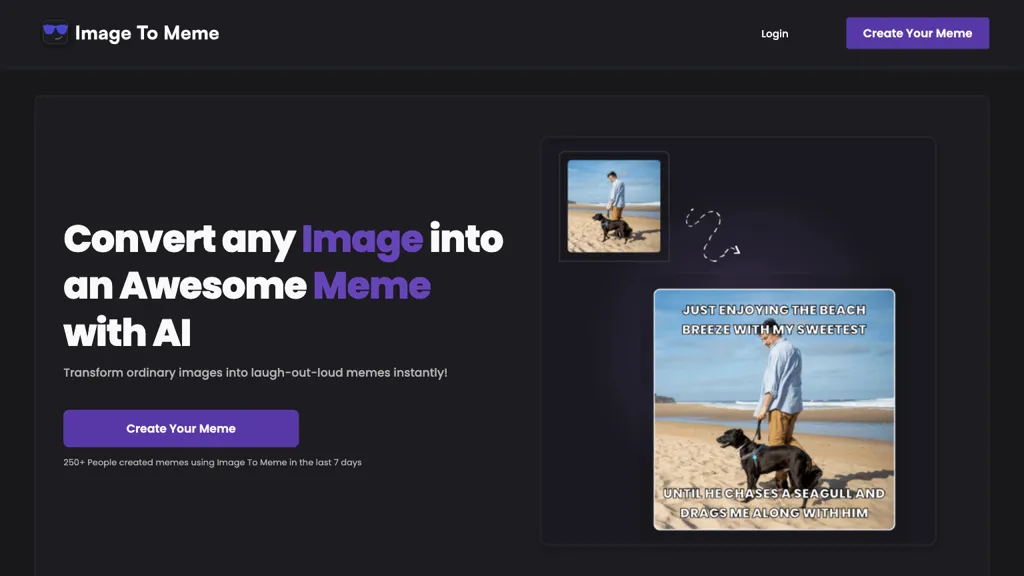1024x576 pixels.
Task: Click the headline word Image in purple
Action: click(x=361, y=239)
